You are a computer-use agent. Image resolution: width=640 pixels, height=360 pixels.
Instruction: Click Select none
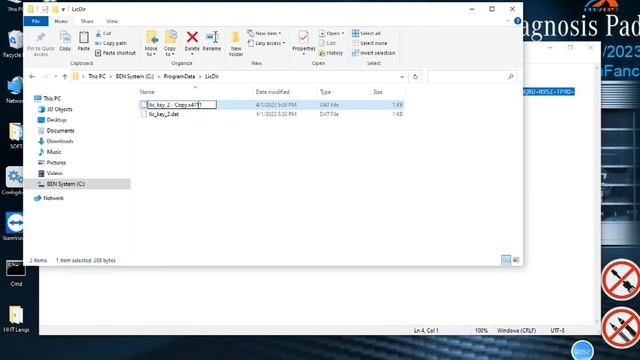[x=369, y=43]
